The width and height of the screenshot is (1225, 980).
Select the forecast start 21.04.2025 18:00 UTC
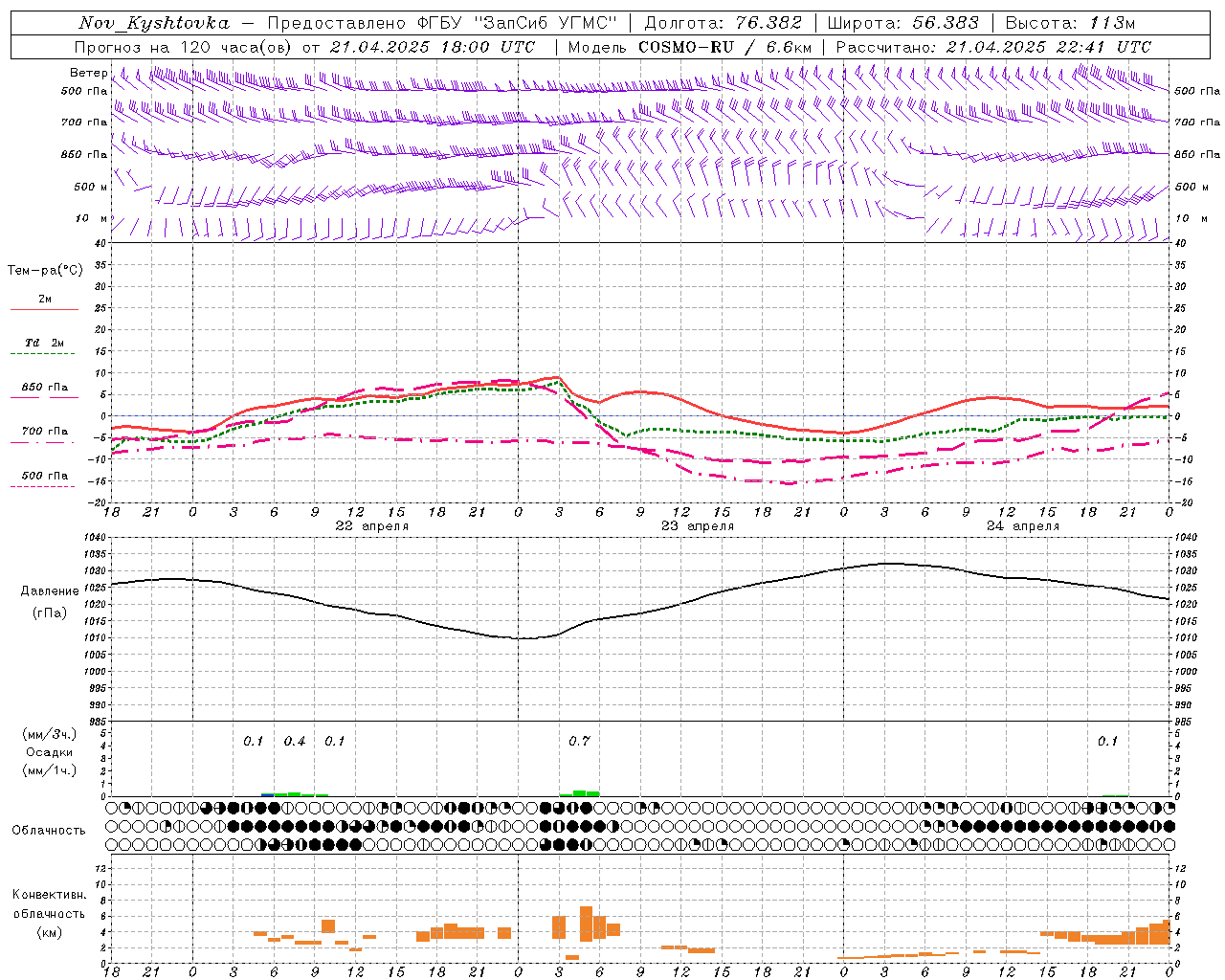[x=432, y=47]
